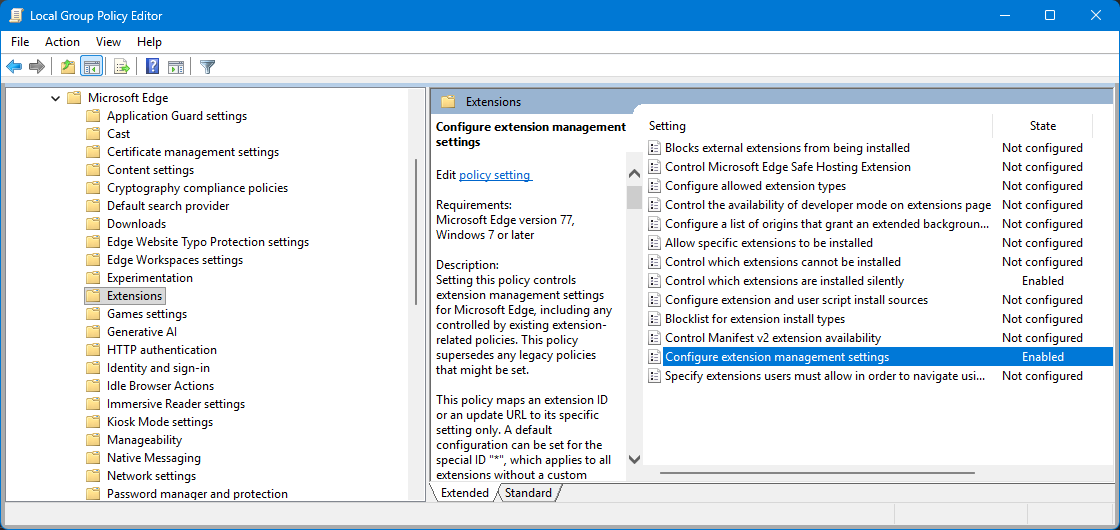This screenshot has width=1120, height=530.
Task: Open the File menu
Action: pyautogui.click(x=20, y=42)
